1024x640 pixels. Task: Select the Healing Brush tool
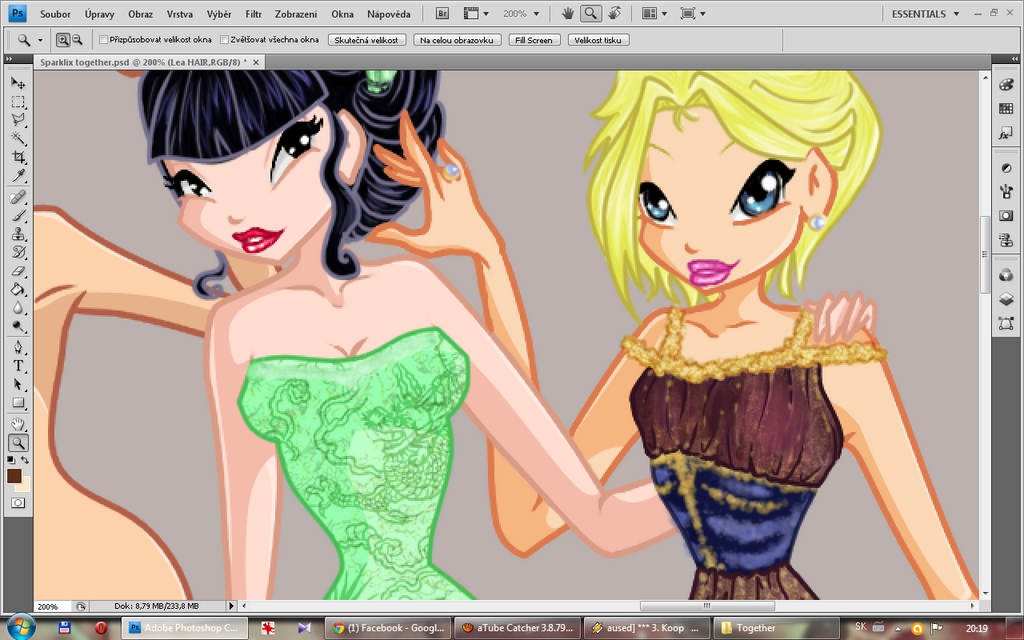pyautogui.click(x=18, y=197)
